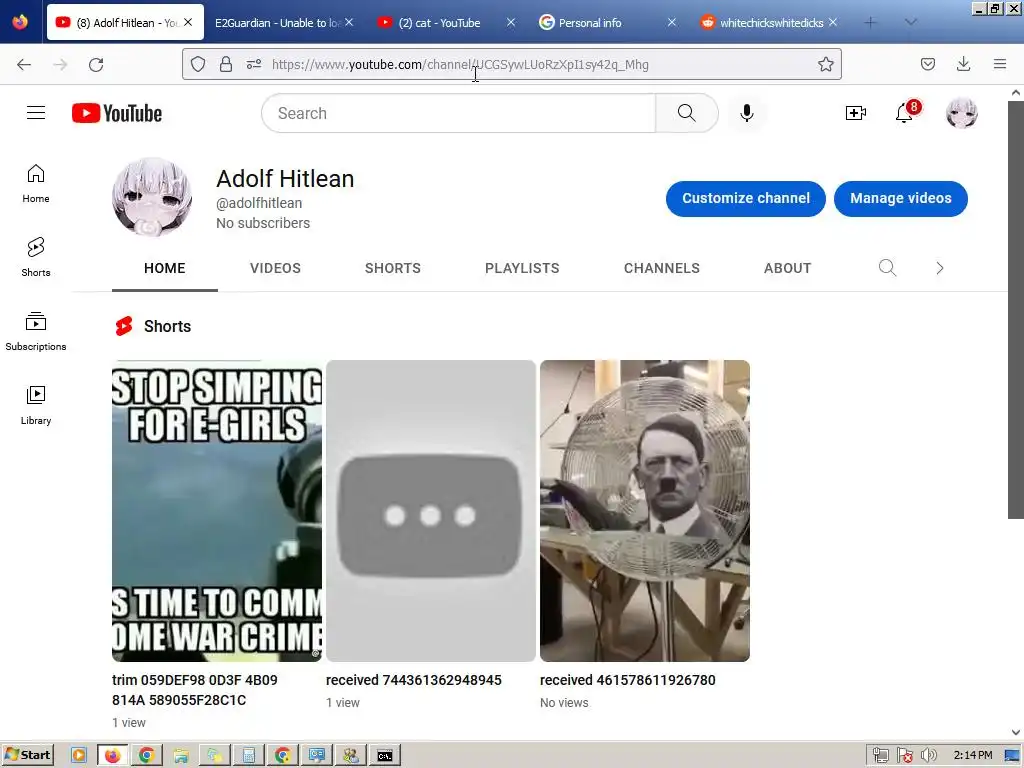Save page to Pocket

[927, 64]
